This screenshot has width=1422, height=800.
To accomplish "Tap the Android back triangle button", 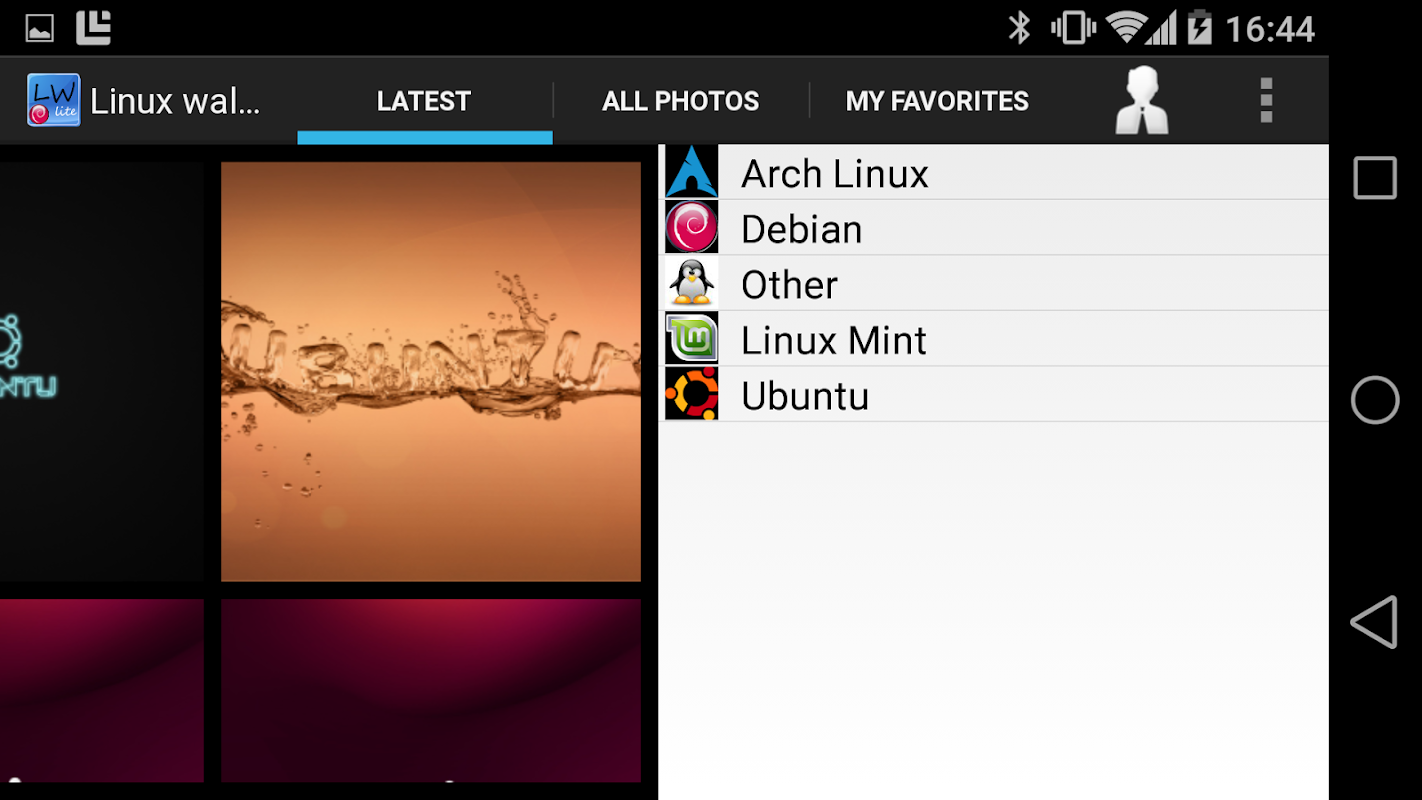I will [1374, 622].
